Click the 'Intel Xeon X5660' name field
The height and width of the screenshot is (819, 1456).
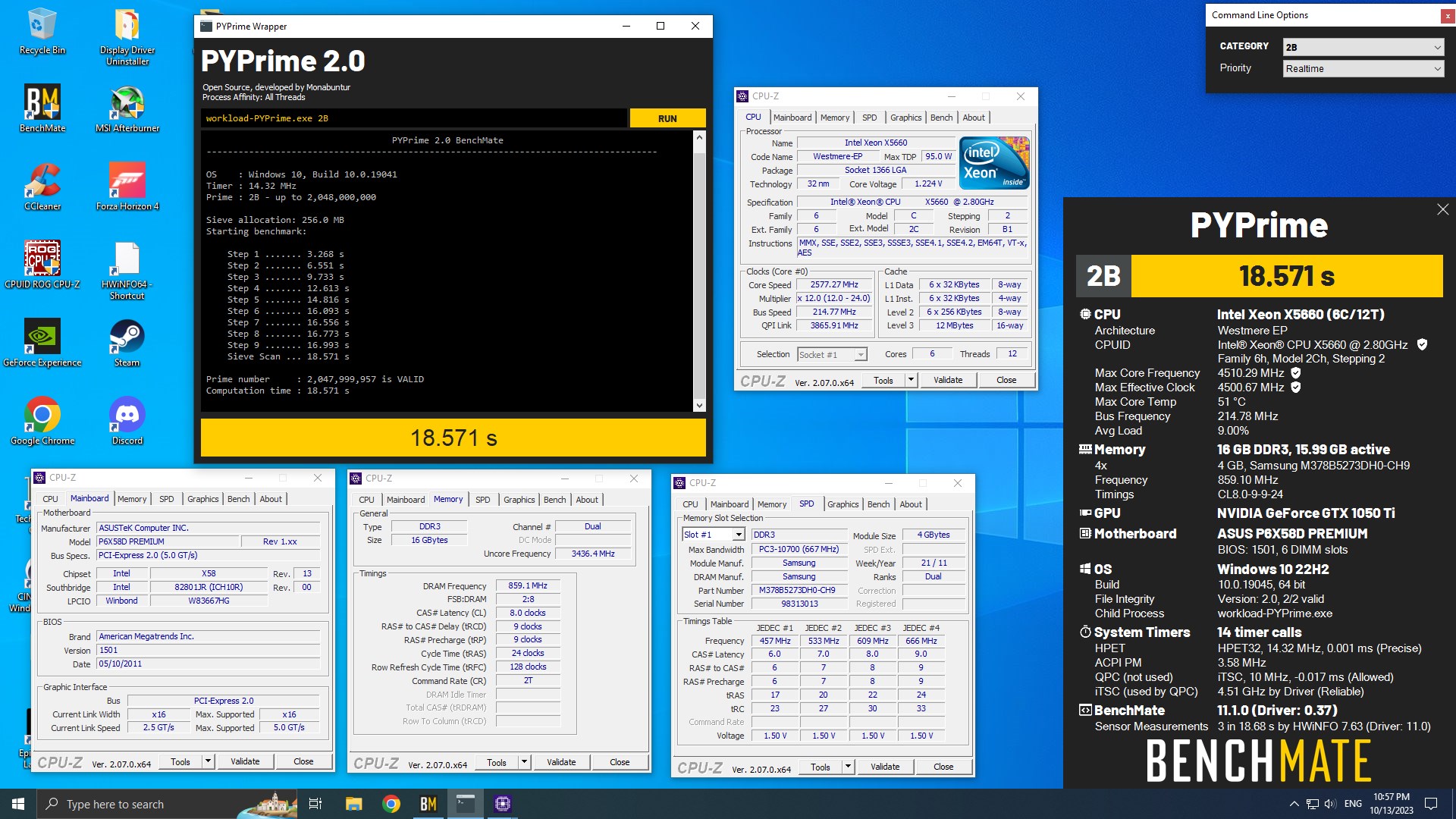[876, 143]
